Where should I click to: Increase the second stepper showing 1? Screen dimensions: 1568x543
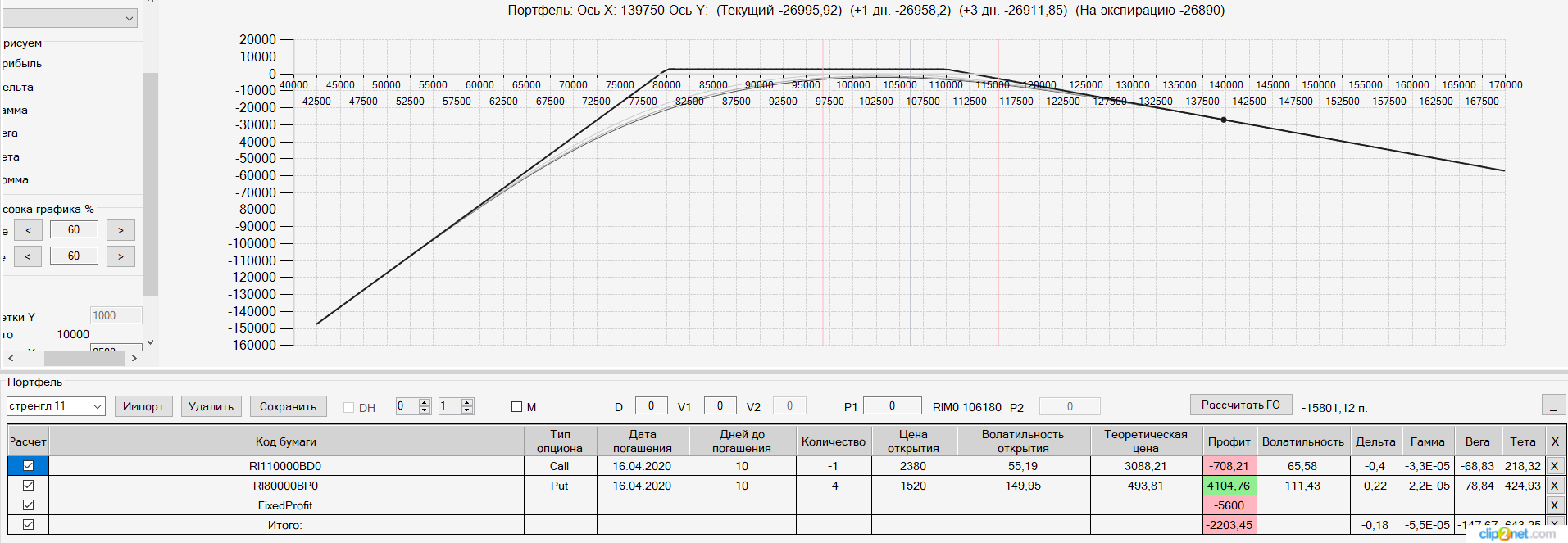[x=467, y=402]
